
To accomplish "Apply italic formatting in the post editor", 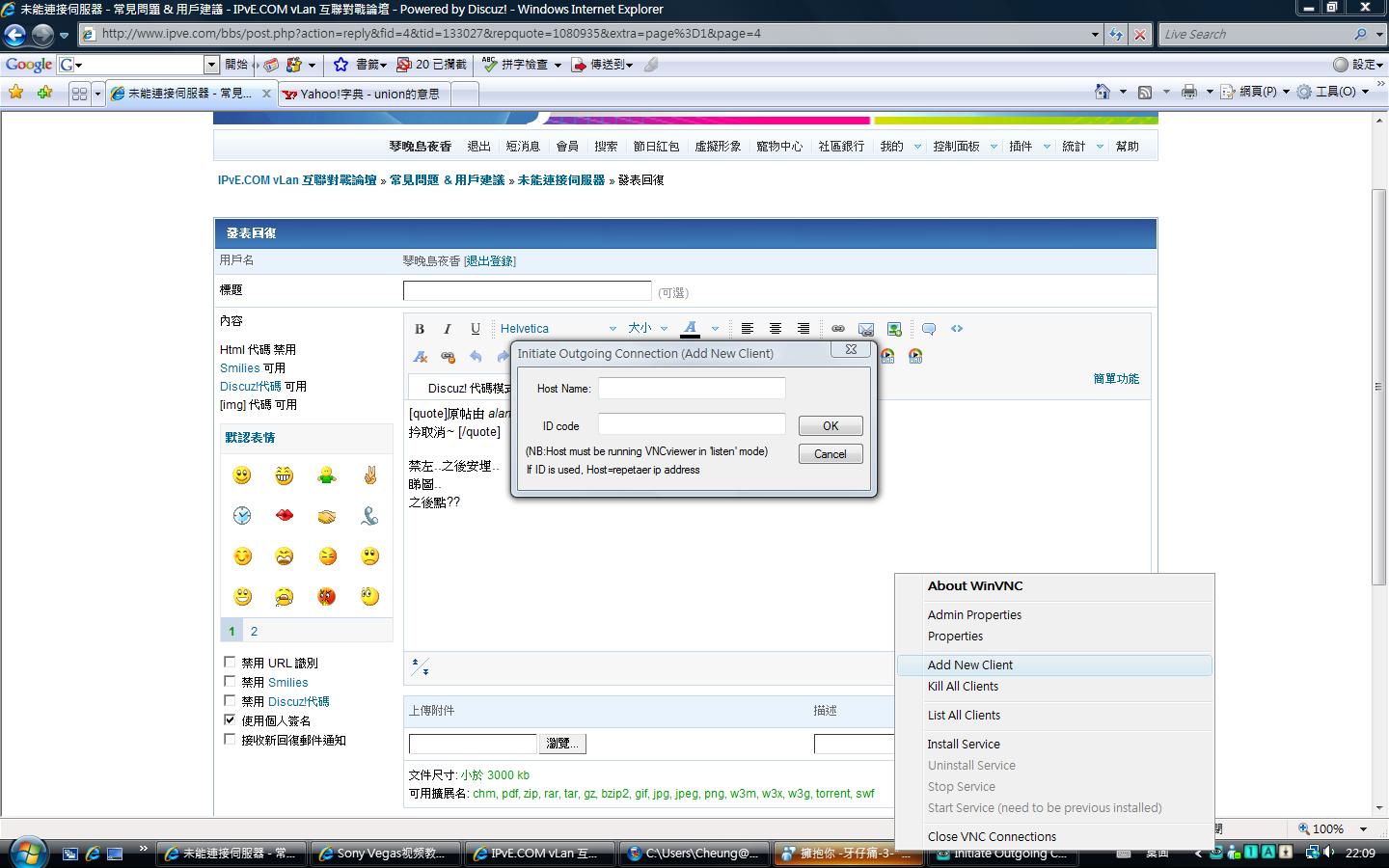I will coord(448,329).
